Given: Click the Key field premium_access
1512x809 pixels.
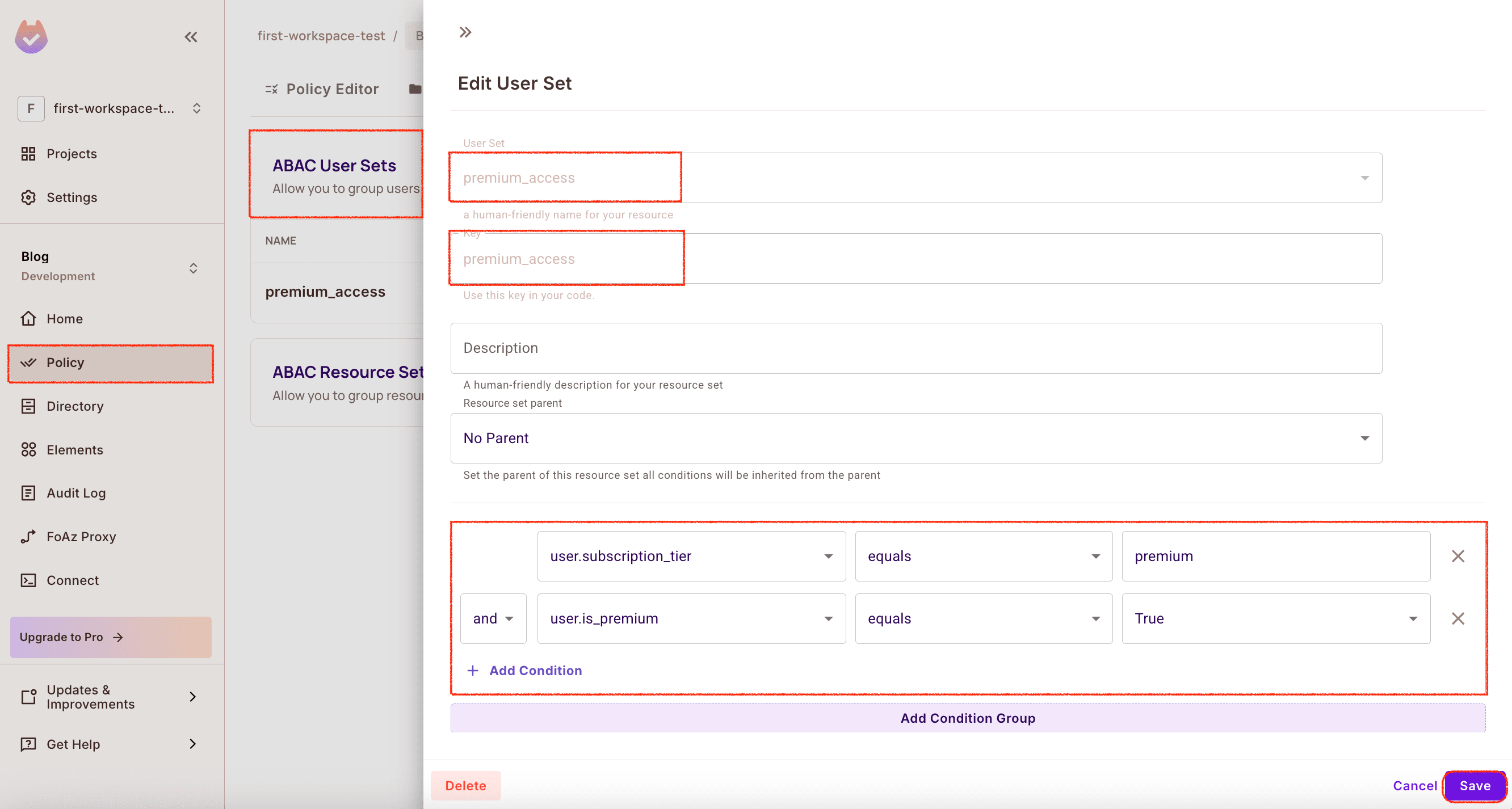Looking at the screenshot, I should coord(916,259).
